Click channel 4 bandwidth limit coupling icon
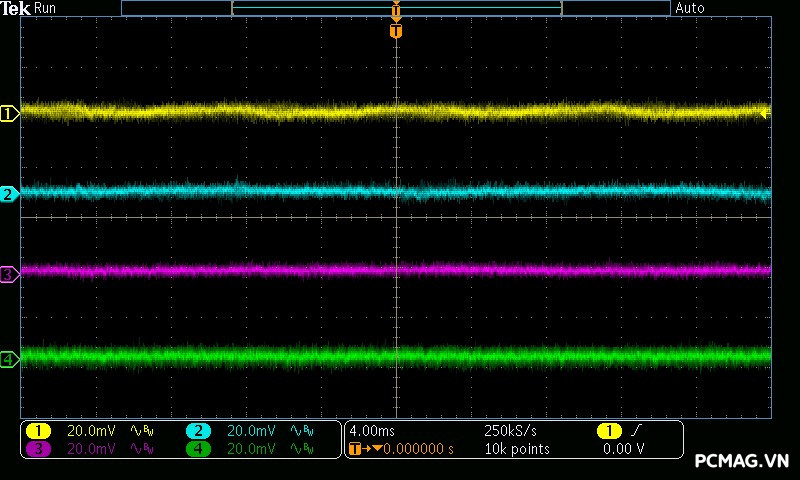800x480 pixels. coord(302,449)
